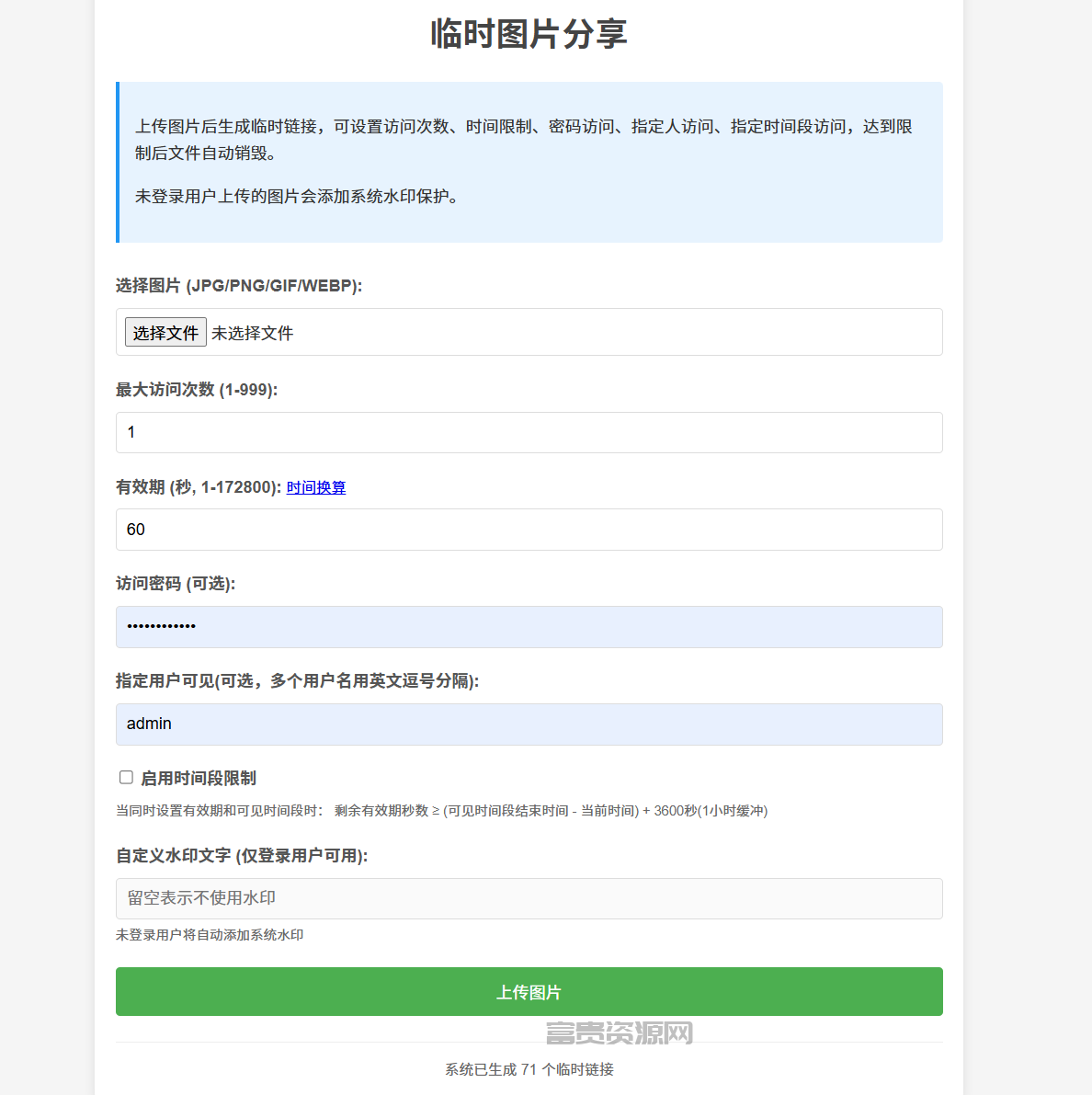Click the 指定用户可见 field label
This screenshot has height=1095, width=1092.
click(298, 681)
